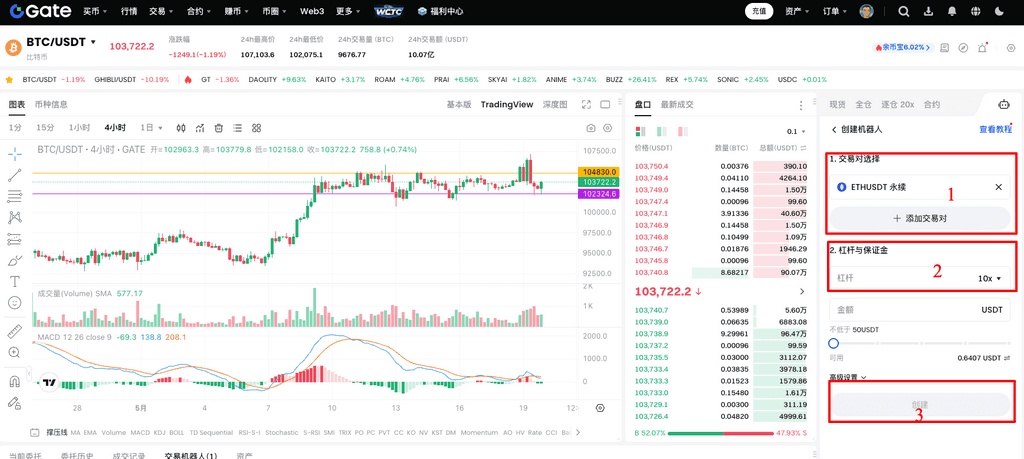Image resolution: width=1024 pixels, height=459 pixels.
Task: Open the candlestick chart style icon
Action: (x=181, y=128)
